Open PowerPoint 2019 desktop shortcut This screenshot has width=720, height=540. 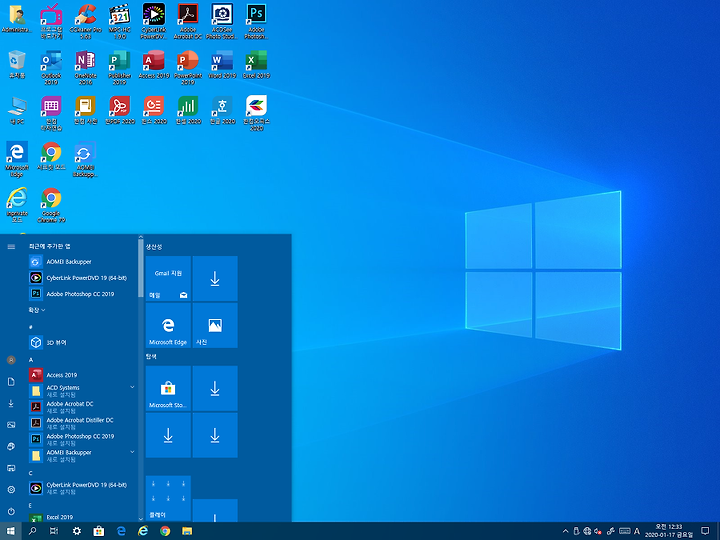(x=188, y=68)
